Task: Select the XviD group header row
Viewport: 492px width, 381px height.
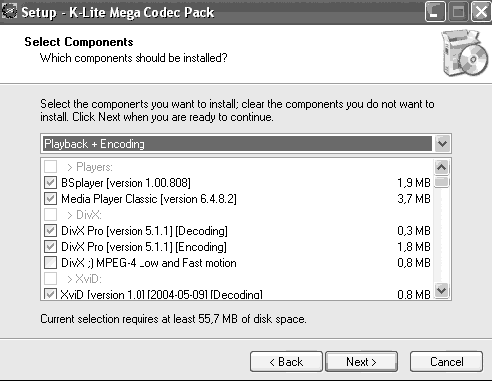Action: tap(237, 279)
